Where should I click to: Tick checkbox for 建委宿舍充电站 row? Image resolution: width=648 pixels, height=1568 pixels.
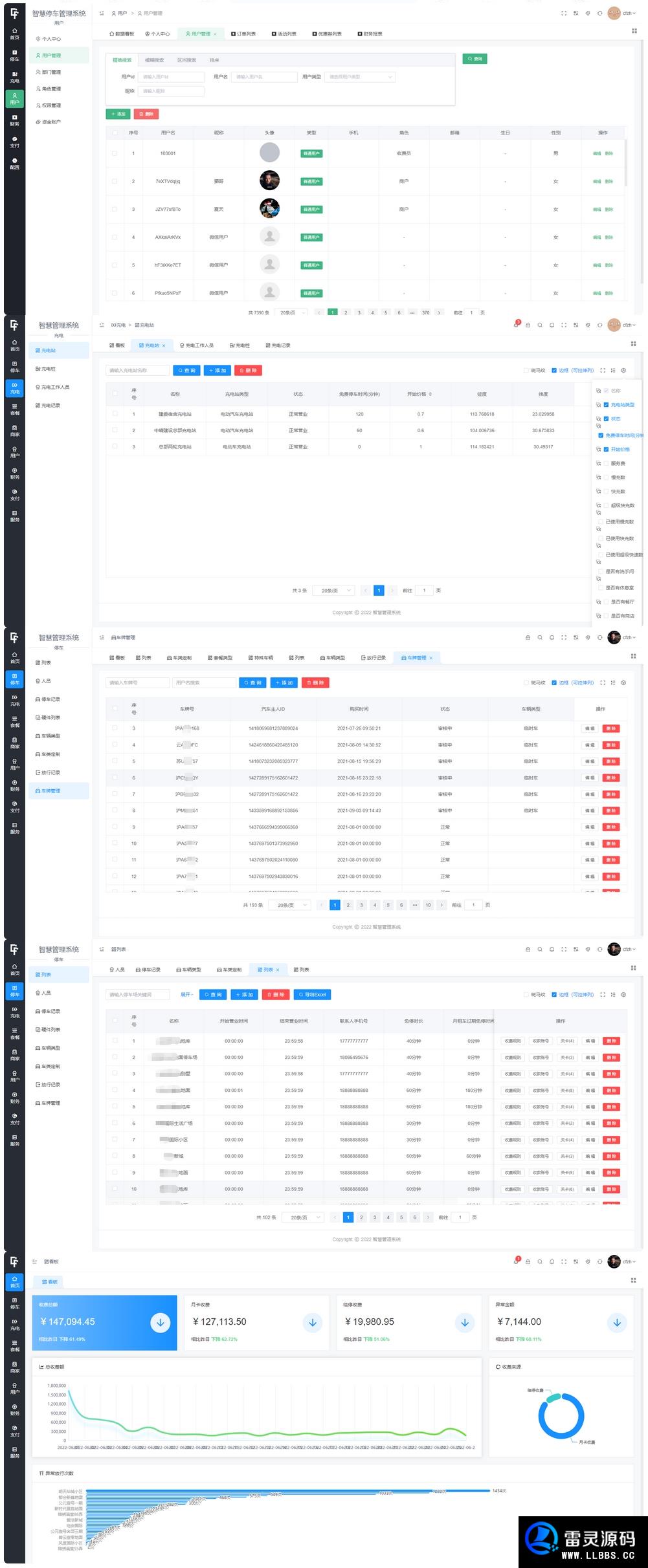(x=115, y=413)
